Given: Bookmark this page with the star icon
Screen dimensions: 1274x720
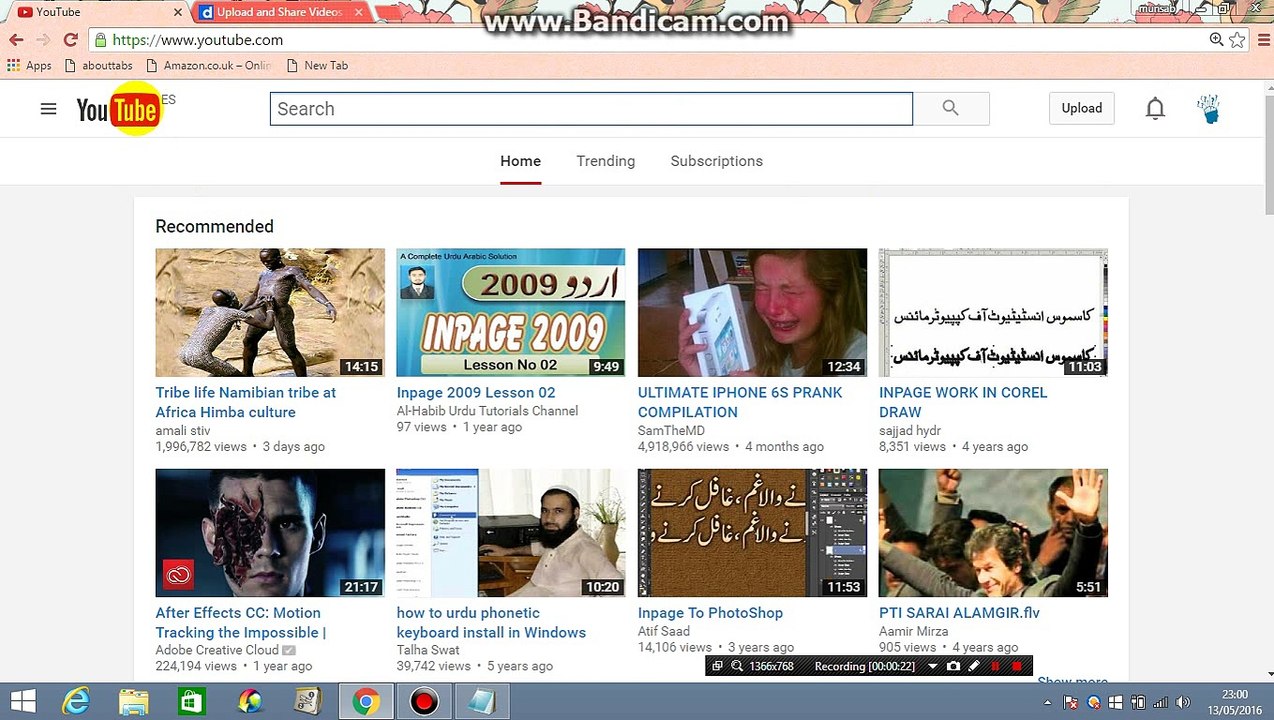Looking at the screenshot, I should pos(1237,40).
